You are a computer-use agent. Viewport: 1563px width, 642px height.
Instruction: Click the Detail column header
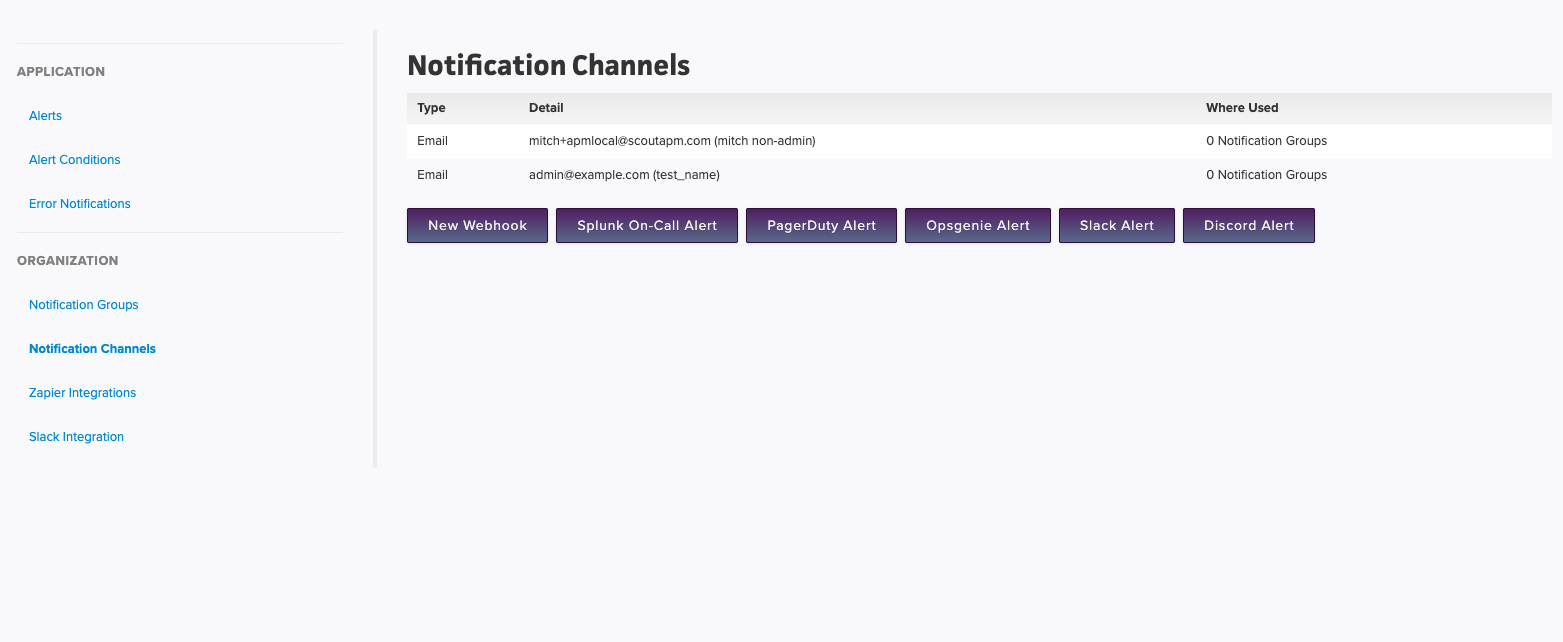tap(546, 108)
